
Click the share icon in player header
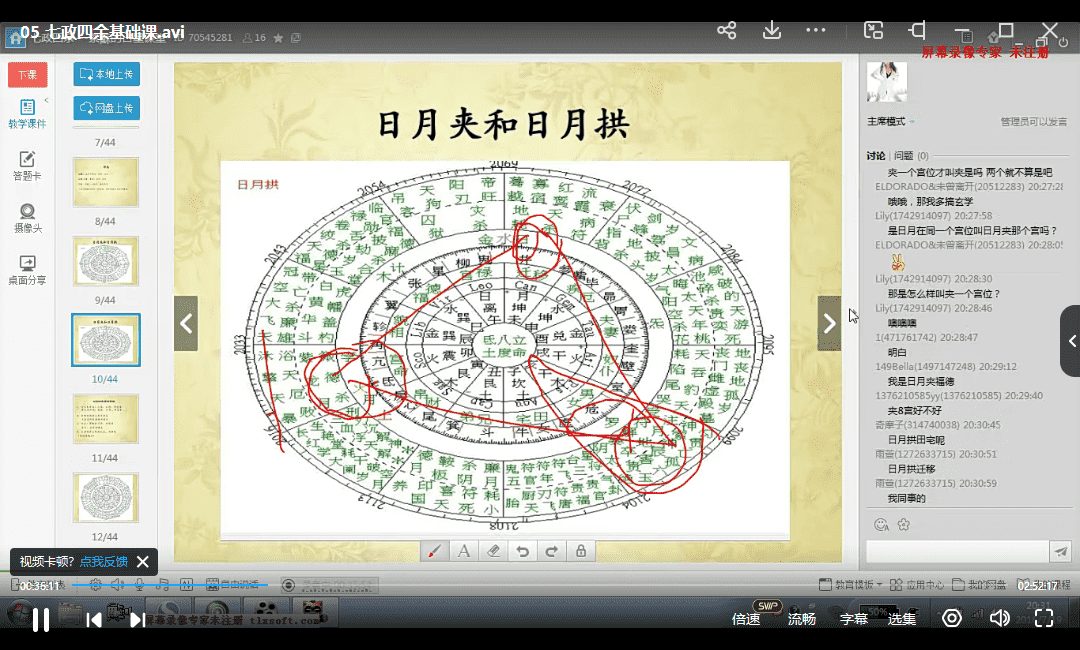[x=727, y=30]
